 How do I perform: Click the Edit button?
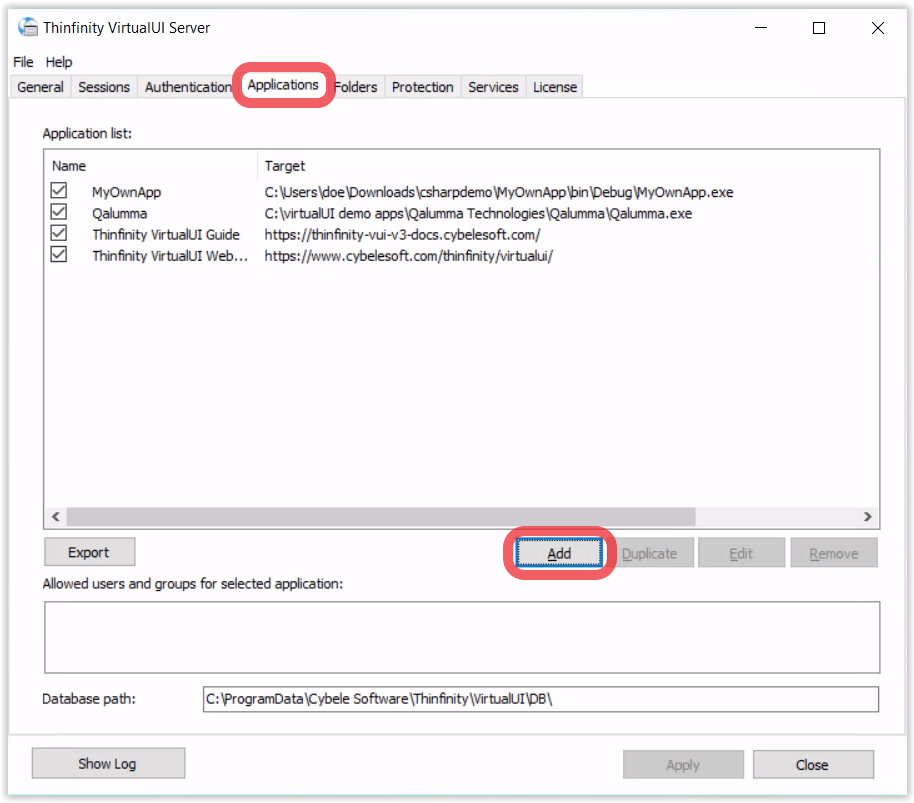point(741,554)
